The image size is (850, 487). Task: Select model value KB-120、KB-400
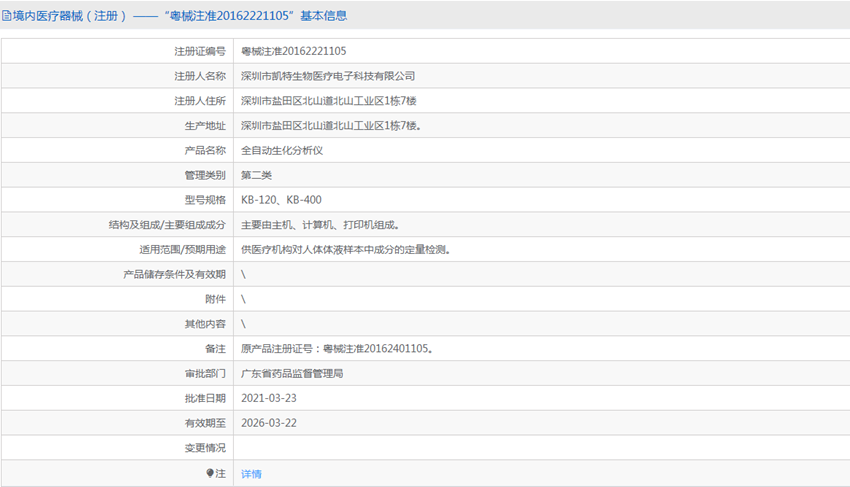tap(281, 200)
